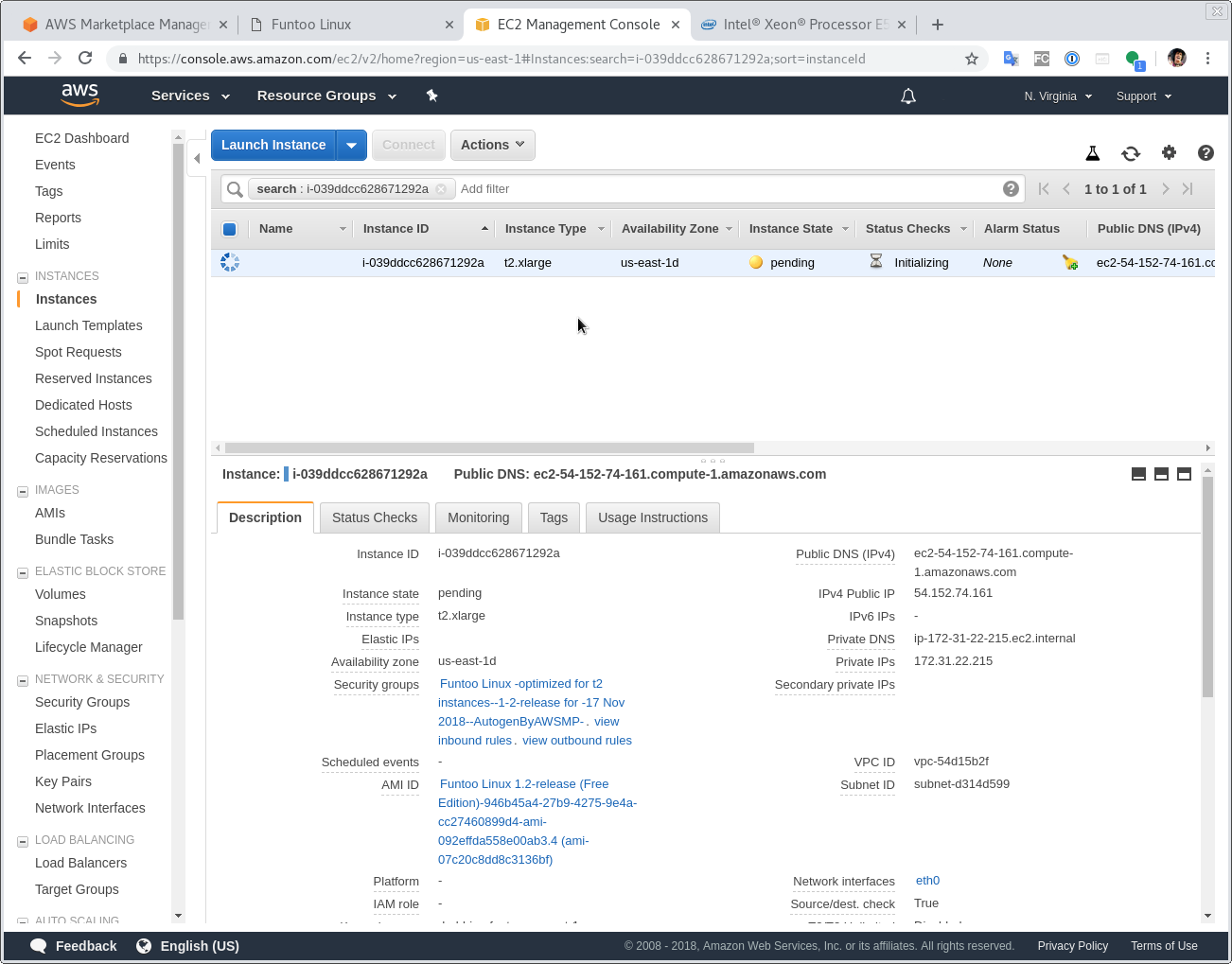Go to previous page of results
This screenshot has height=964, width=1232.
(1066, 189)
